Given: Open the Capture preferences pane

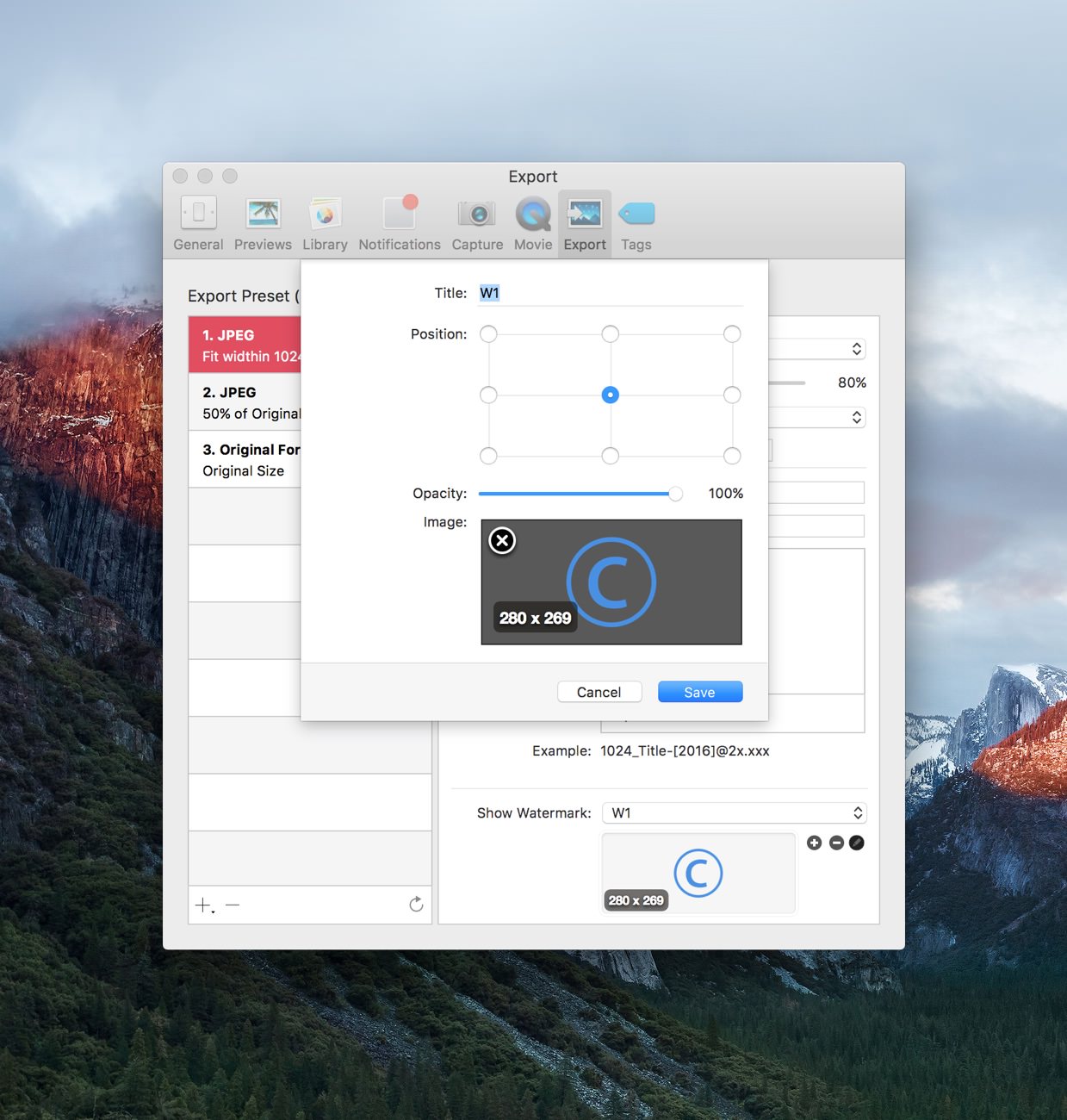Looking at the screenshot, I should click(477, 224).
